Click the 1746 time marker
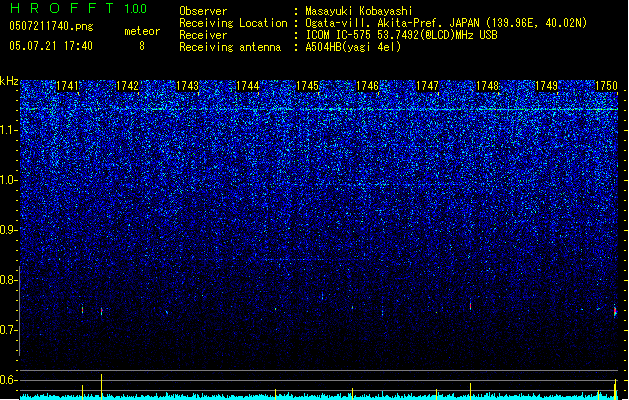Image resolution: width=629 pixels, height=400 pixels. (367, 86)
